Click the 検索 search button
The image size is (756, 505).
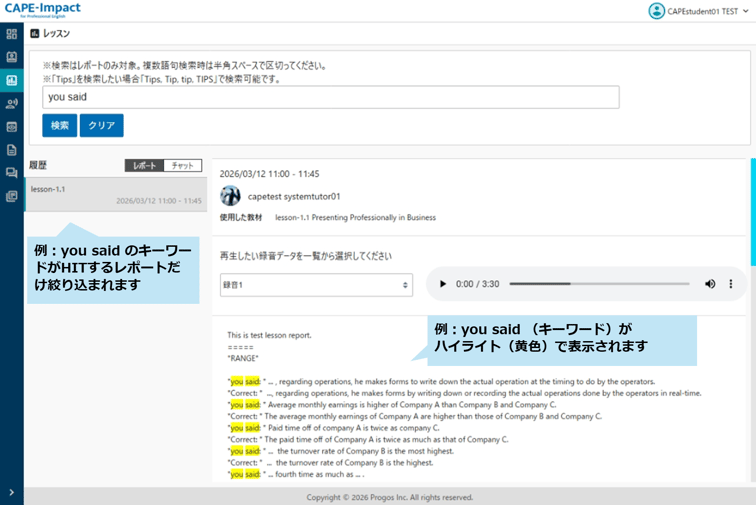59,125
